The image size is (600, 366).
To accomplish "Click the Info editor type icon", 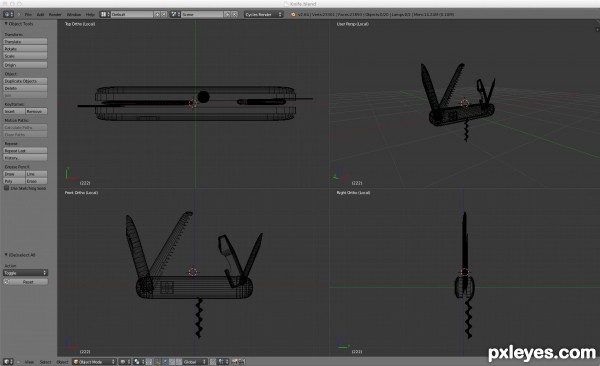I will click(x=8, y=14).
